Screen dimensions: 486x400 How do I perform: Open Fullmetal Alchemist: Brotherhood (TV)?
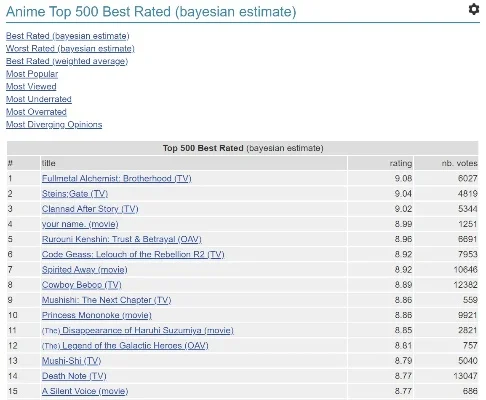[117, 179]
